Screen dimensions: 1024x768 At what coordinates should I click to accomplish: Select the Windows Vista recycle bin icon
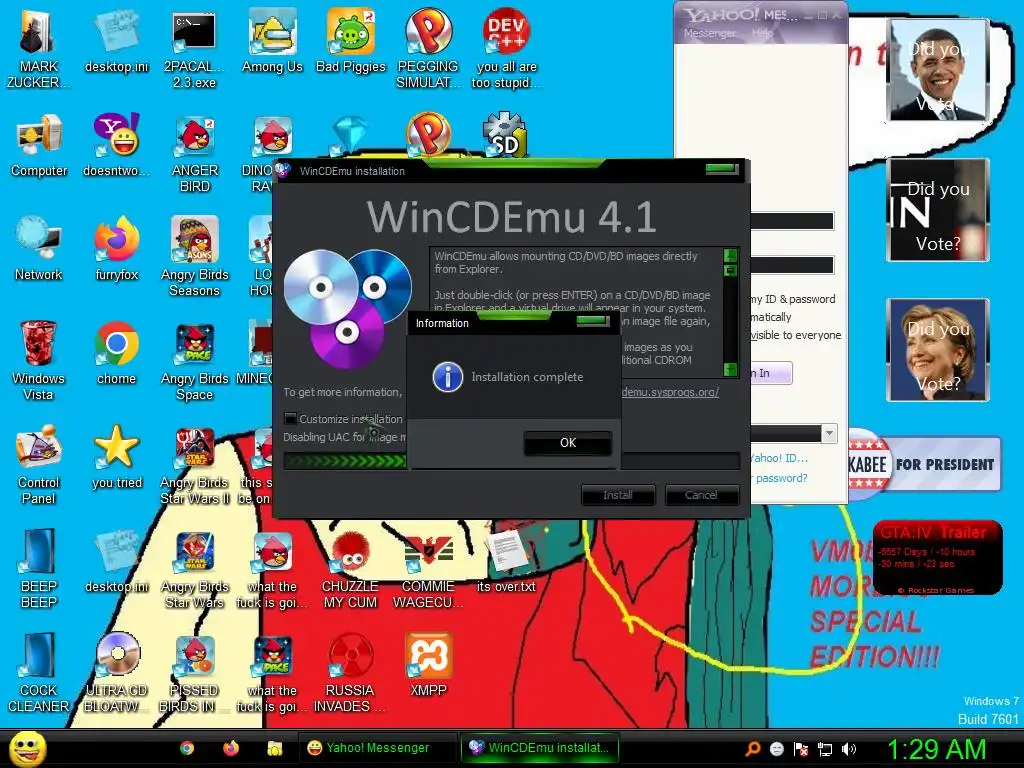(x=39, y=360)
